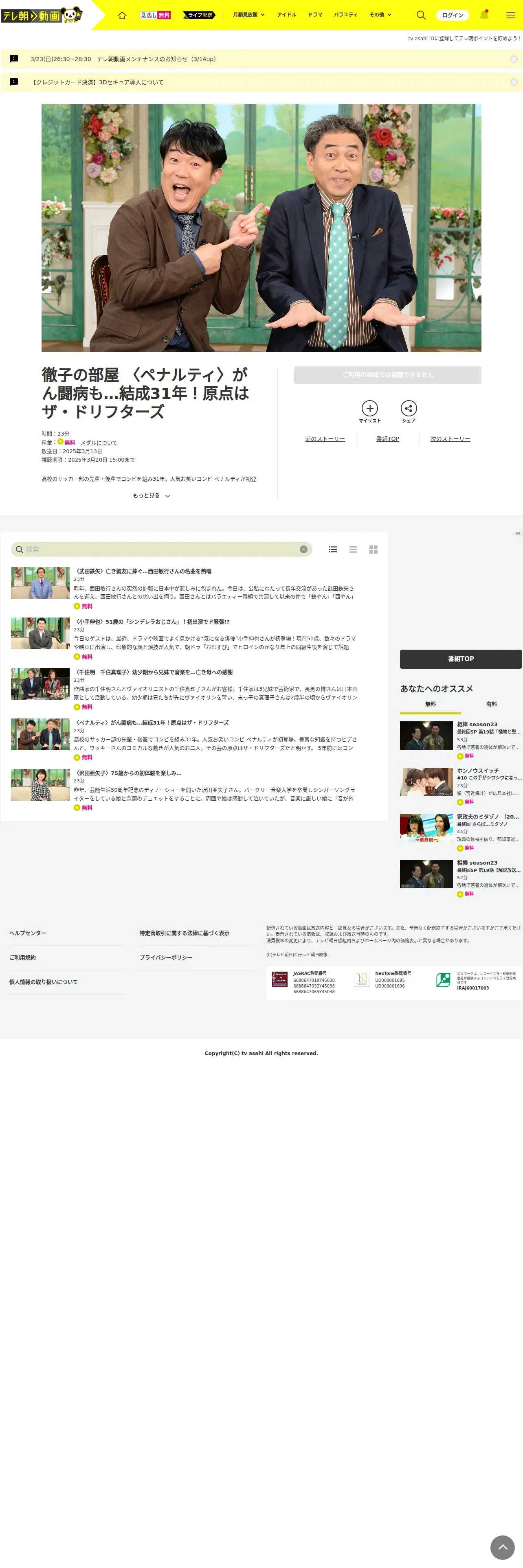Open 特定商取引に関する法律に基づく表示
This screenshot has width=523, height=1568.
(x=185, y=933)
